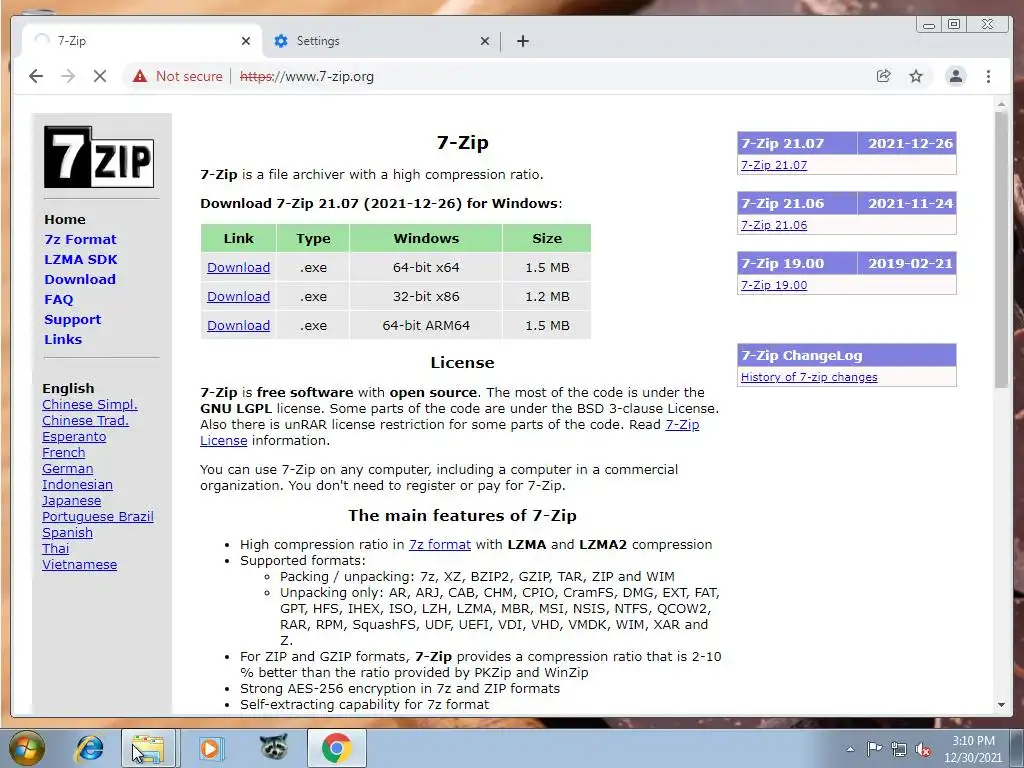Image resolution: width=1024 pixels, height=768 pixels.
Task: Open Windows Media Player from taskbar
Action: click(x=210, y=748)
